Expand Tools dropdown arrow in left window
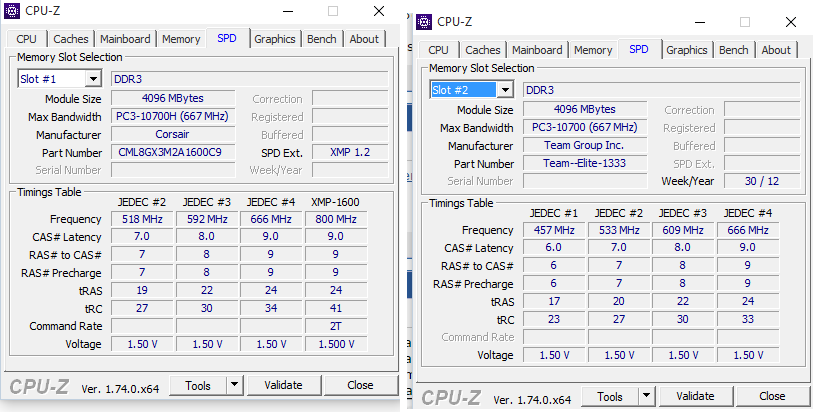813x412 pixels. coord(234,385)
